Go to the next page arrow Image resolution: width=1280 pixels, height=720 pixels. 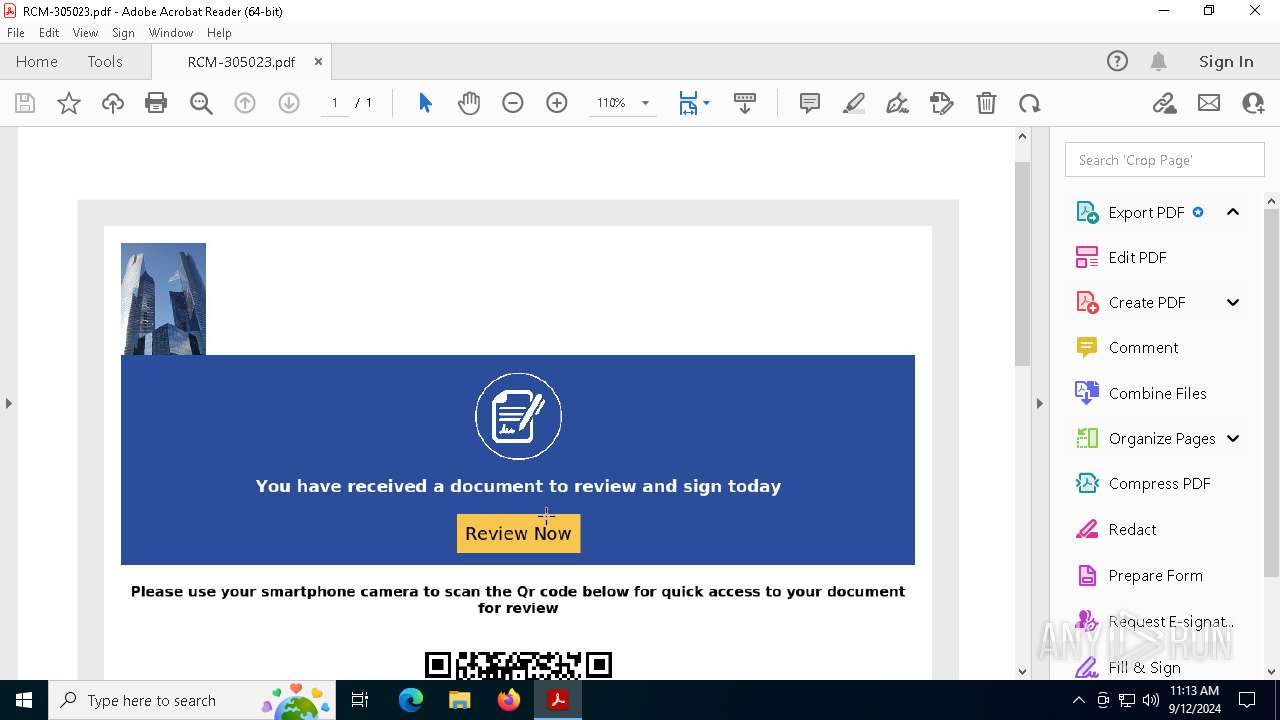(x=289, y=103)
